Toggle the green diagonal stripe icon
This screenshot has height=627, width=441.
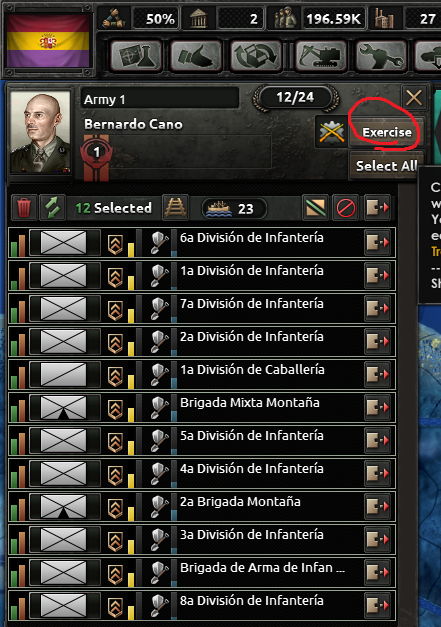tap(315, 208)
